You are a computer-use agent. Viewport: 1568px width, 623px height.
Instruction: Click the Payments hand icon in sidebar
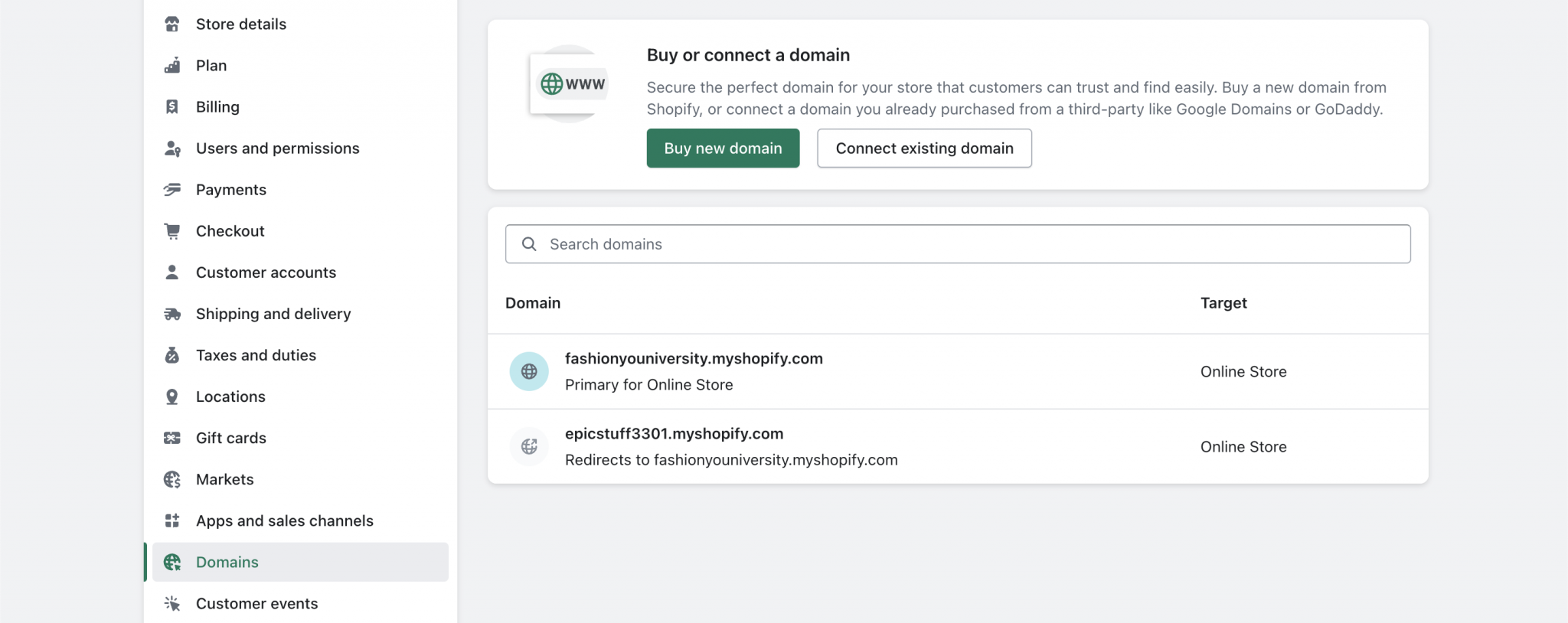[x=172, y=190]
